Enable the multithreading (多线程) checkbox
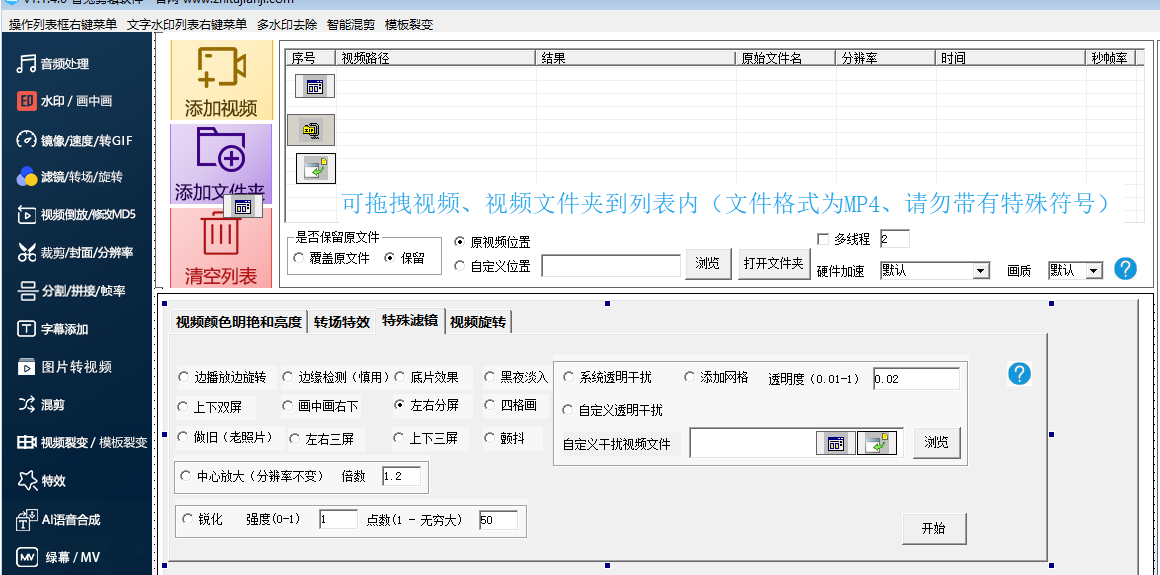The width and height of the screenshot is (1160, 575). (x=823, y=240)
